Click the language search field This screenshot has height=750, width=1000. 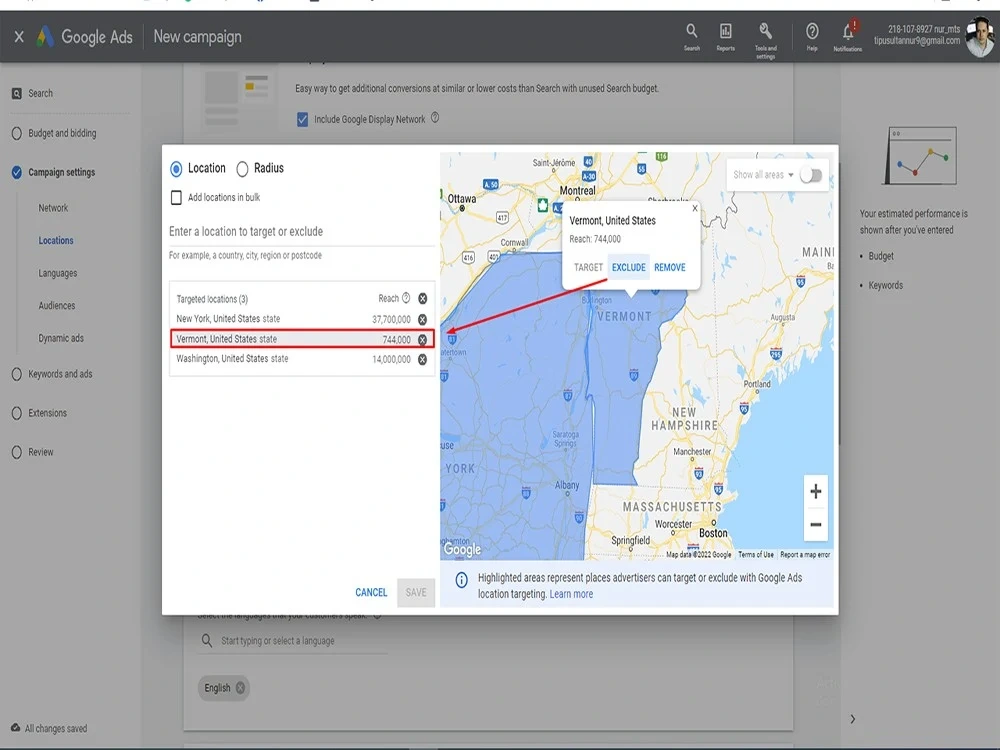293,640
